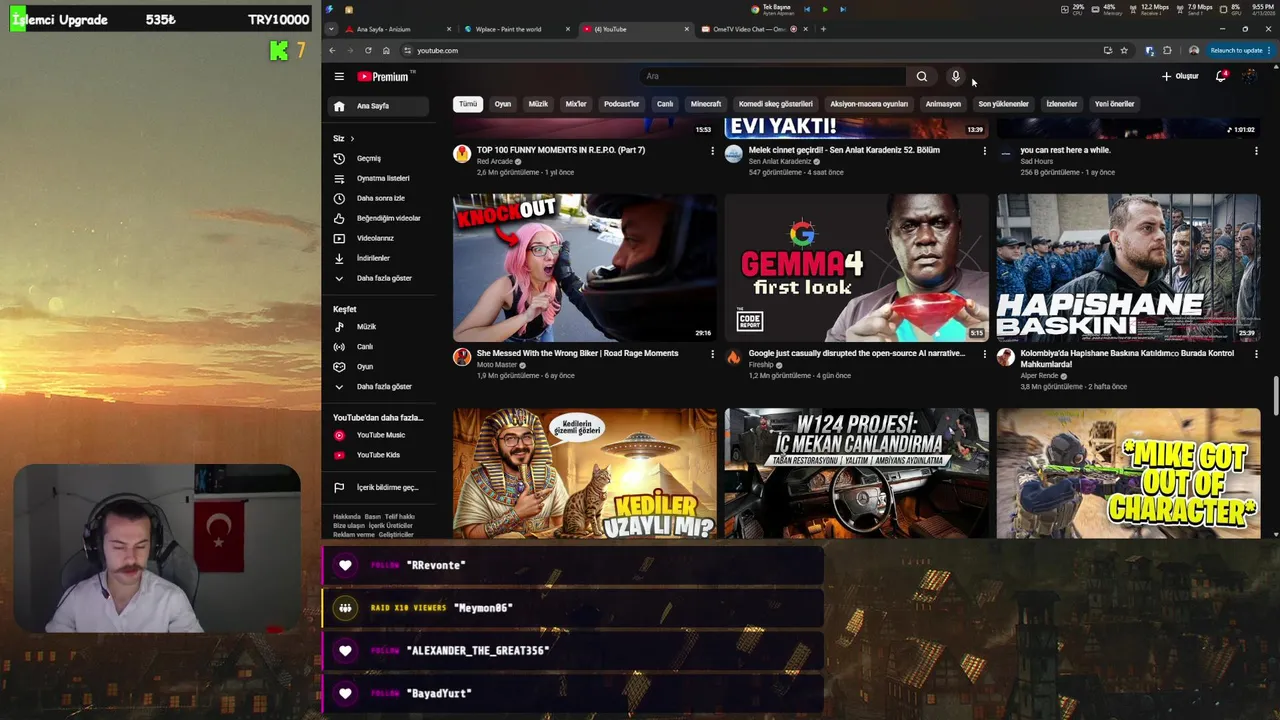Open more options for Kolombiya'da Hapishane video

[1256, 354]
